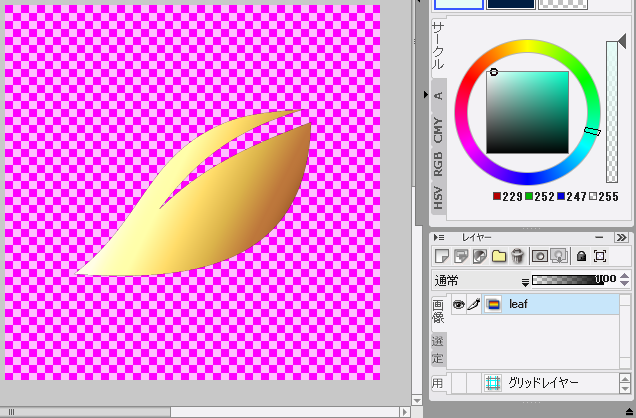The width and height of the screenshot is (636, 418).
Task: Switch to the HSV color tab
Action: pos(438,197)
